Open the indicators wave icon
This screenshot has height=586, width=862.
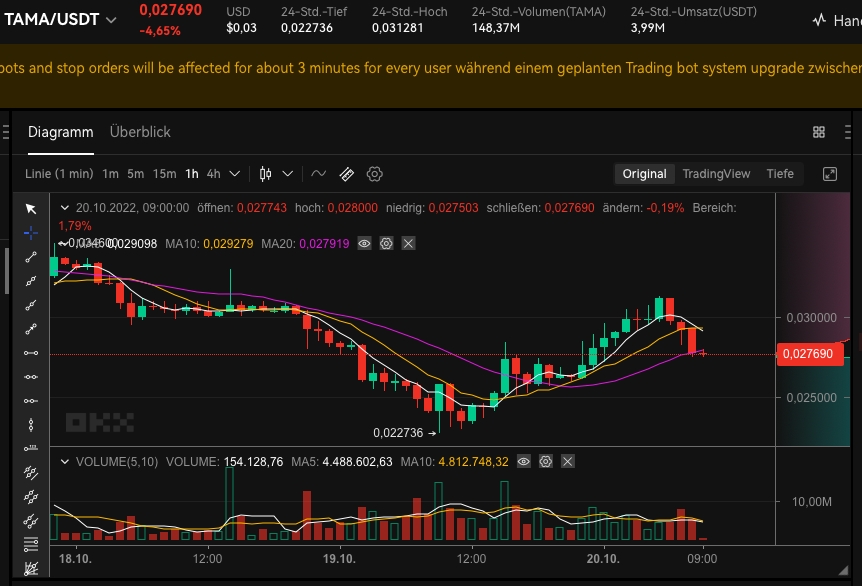[x=318, y=174]
